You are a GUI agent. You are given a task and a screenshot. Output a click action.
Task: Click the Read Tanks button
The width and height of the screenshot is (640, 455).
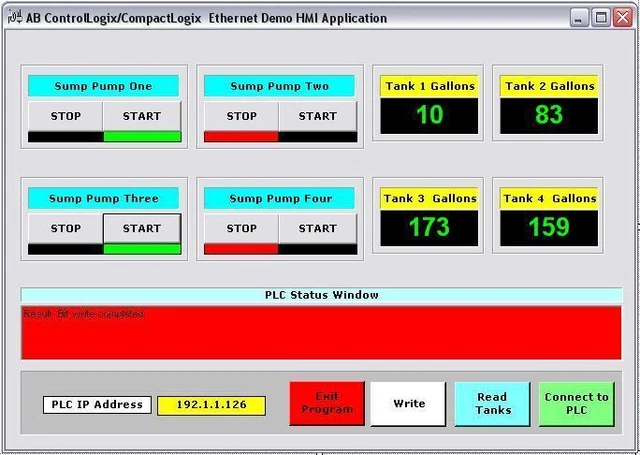tap(493, 404)
